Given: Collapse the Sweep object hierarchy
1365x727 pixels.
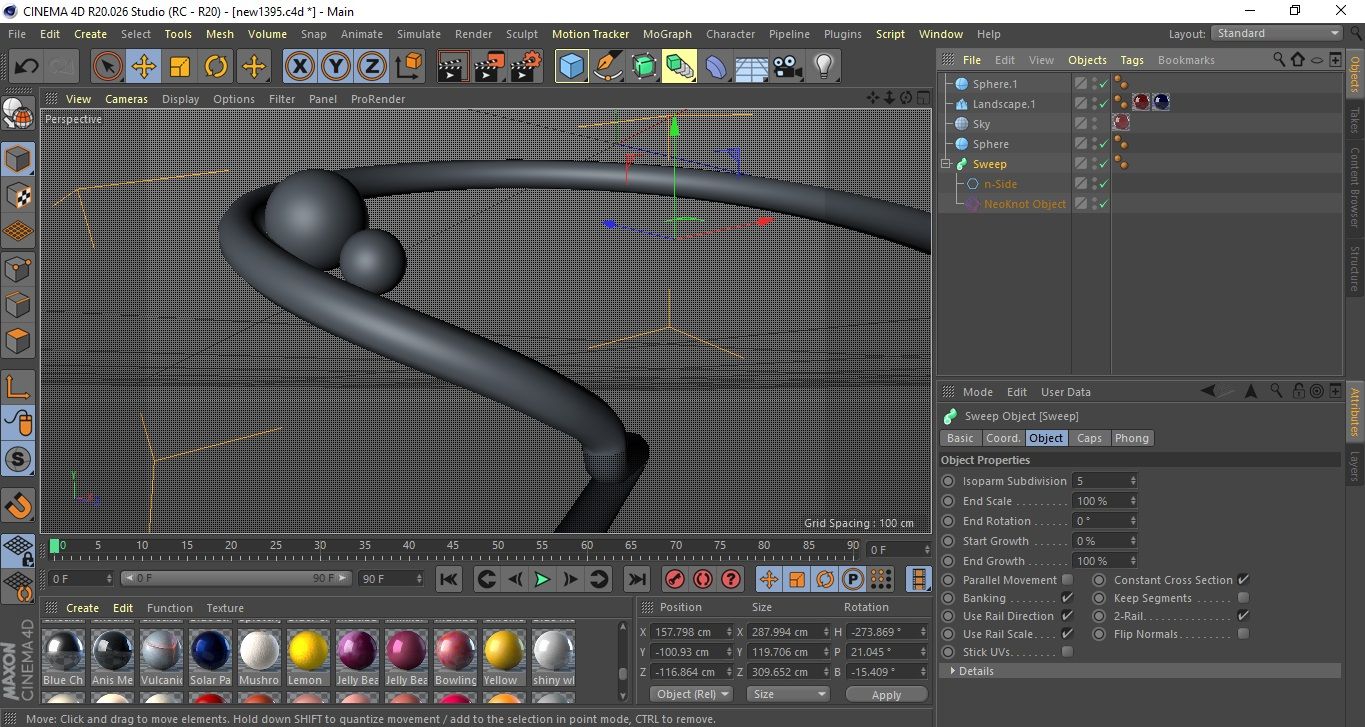Looking at the screenshot, I should [945, 164].
